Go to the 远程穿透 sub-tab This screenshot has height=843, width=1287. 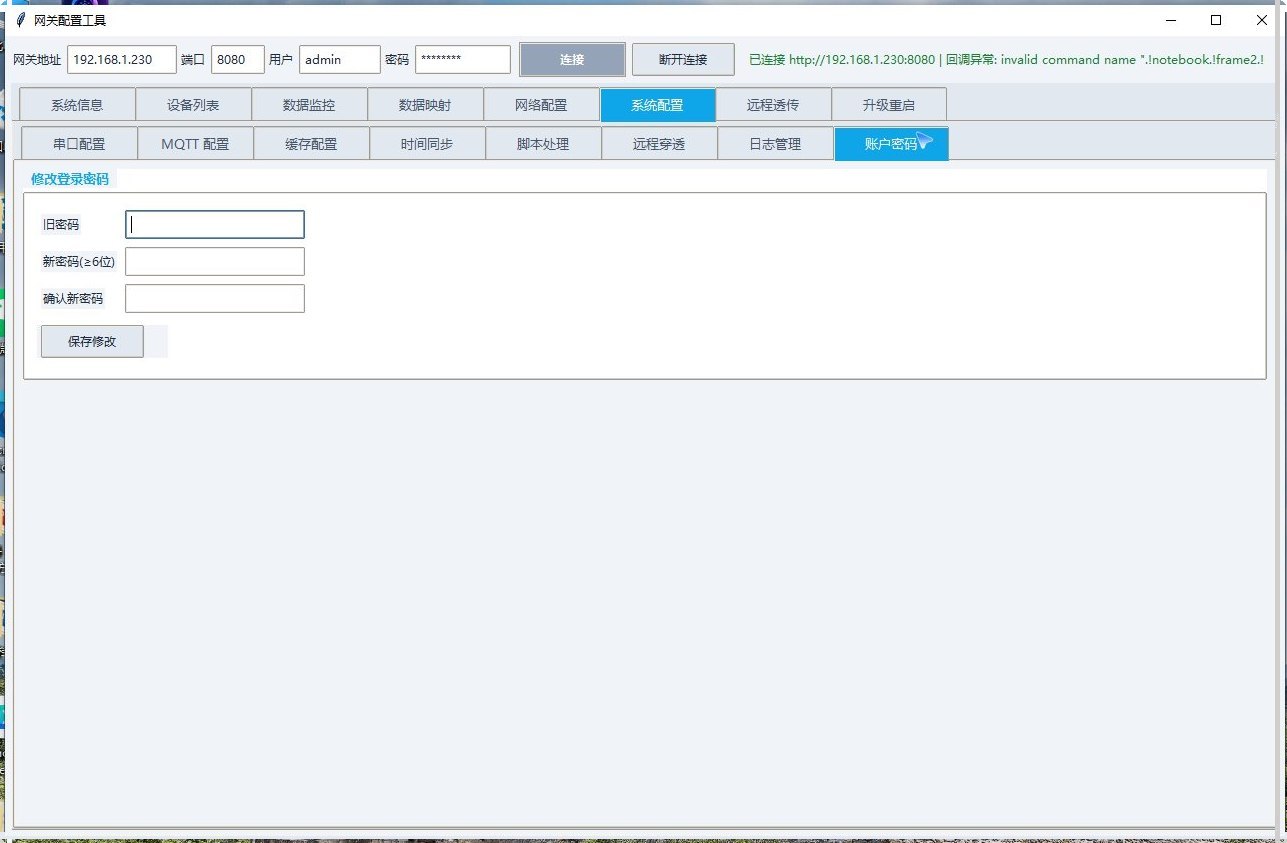pyautogui.click(x=659, y=144)
